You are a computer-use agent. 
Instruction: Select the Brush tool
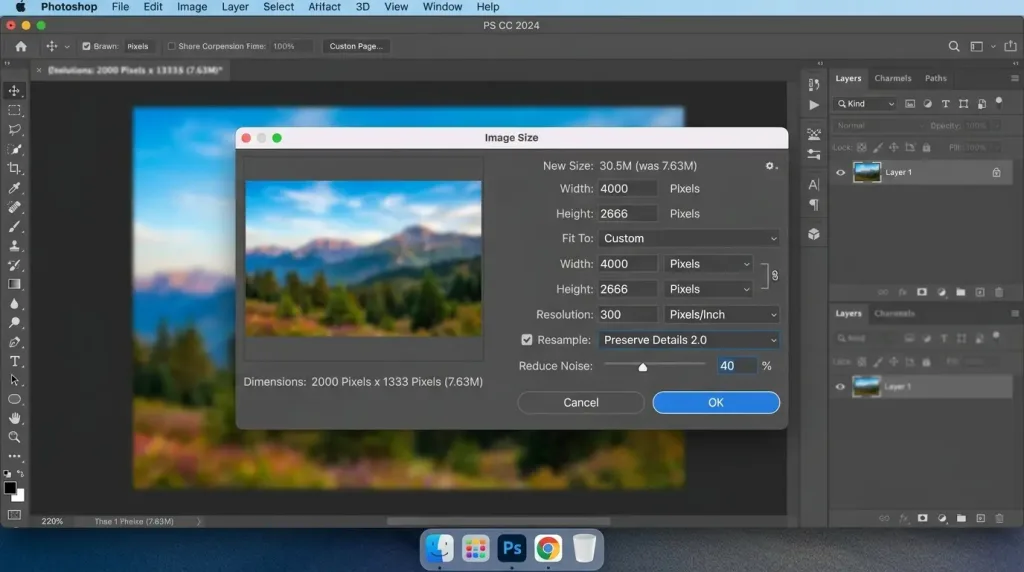click(14, 227)
